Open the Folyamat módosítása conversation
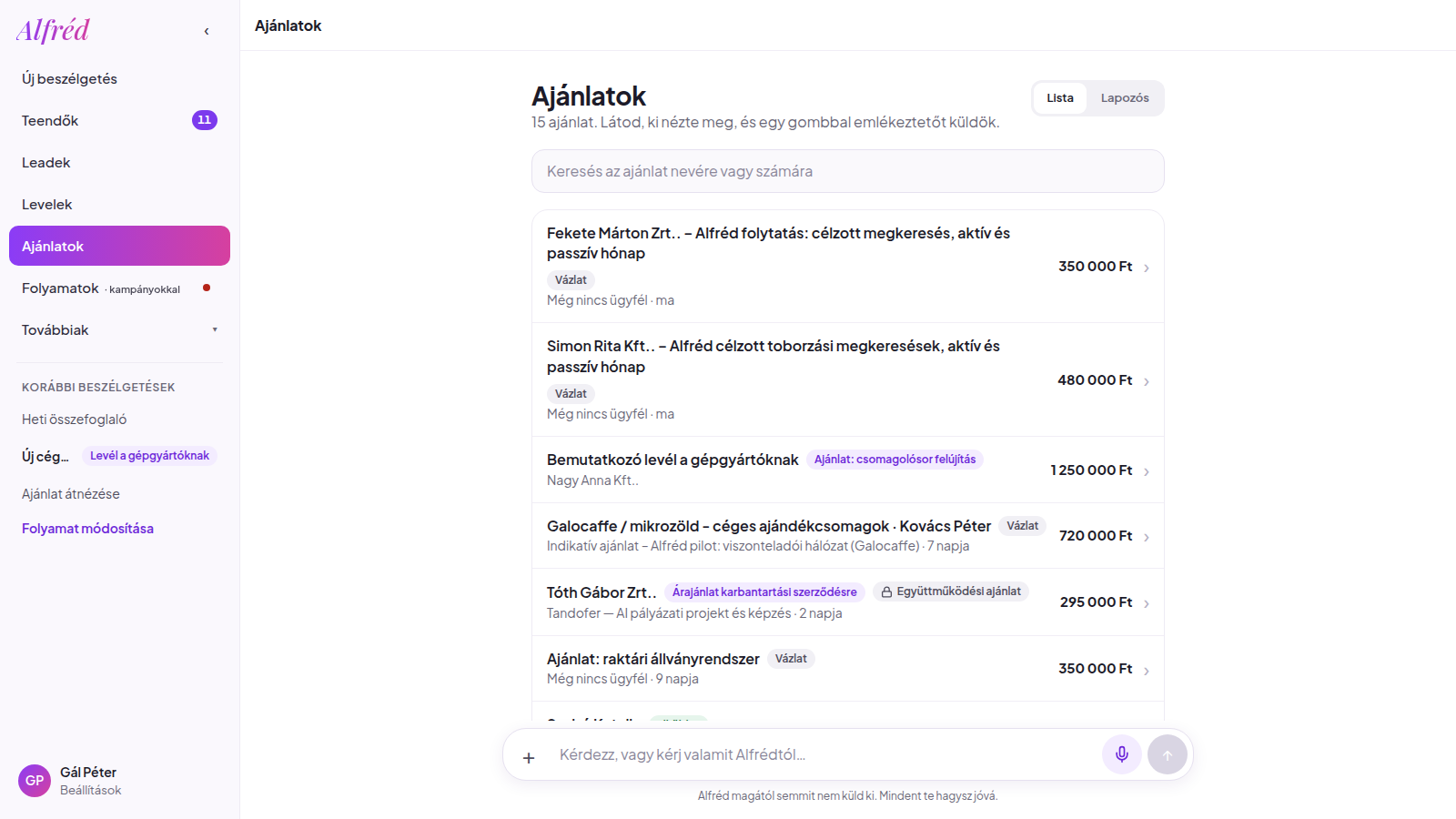This screenshot has width=1456, height=819. [87, 529]
